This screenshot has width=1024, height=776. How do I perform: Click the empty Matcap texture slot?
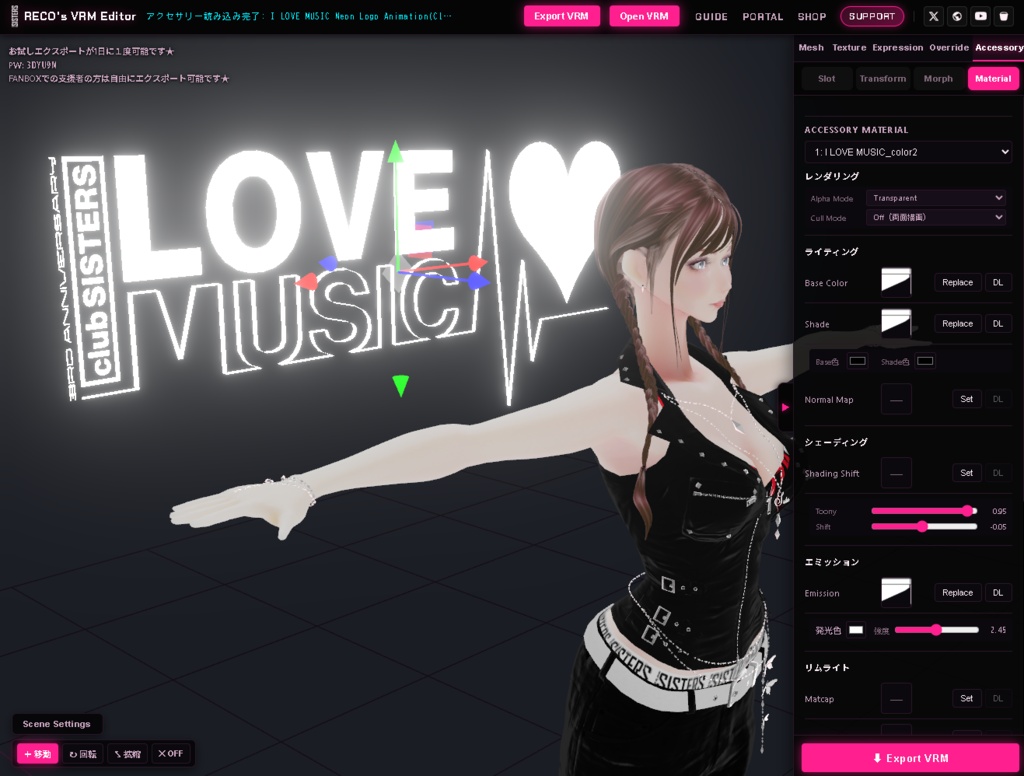896,699
